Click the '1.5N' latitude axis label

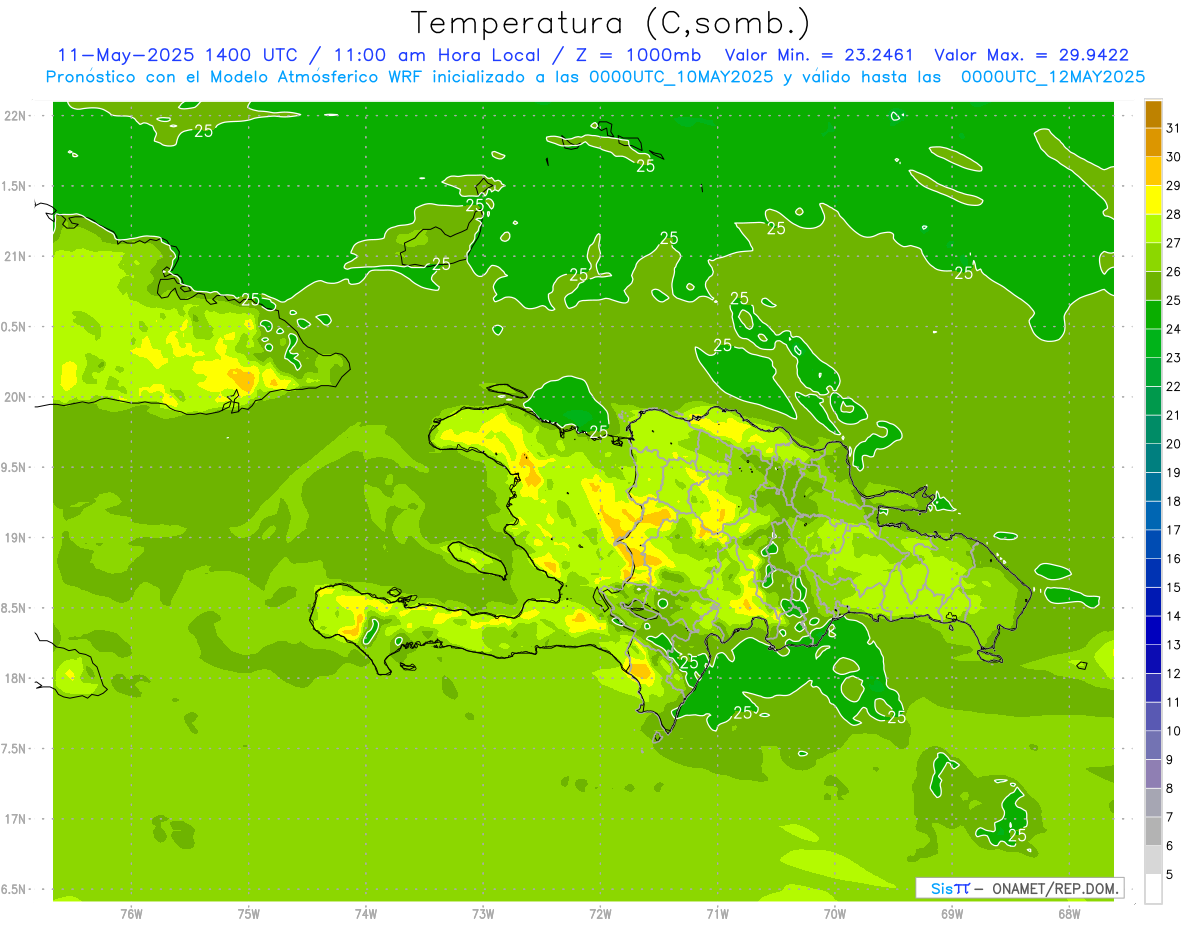(x=15, y=186)
